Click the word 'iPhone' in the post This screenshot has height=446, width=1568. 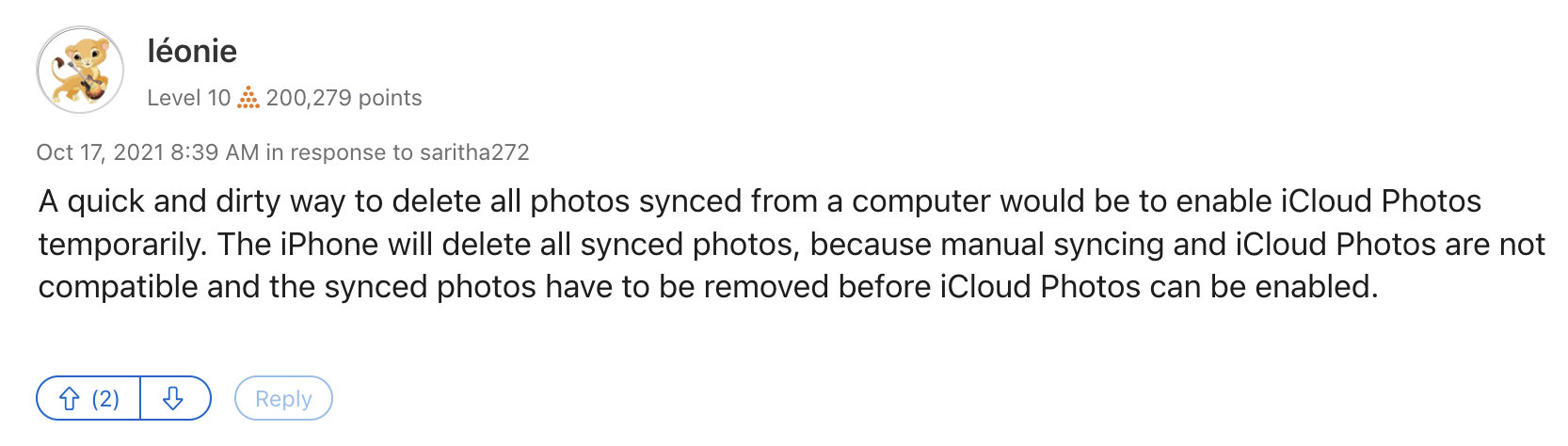coord(323,245)
